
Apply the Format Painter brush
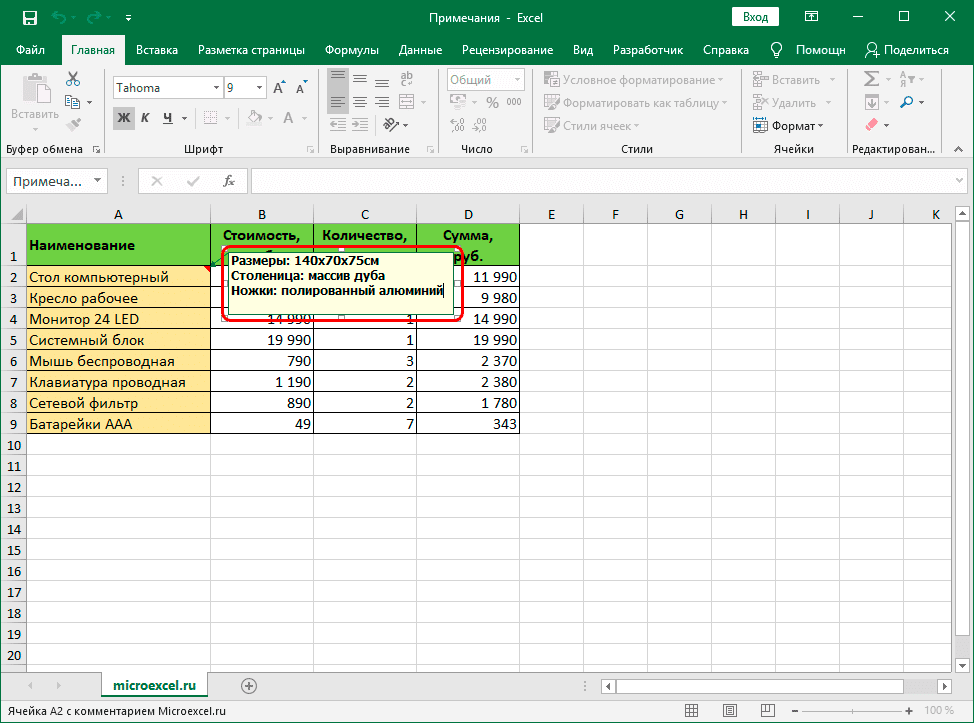point(72,125)
